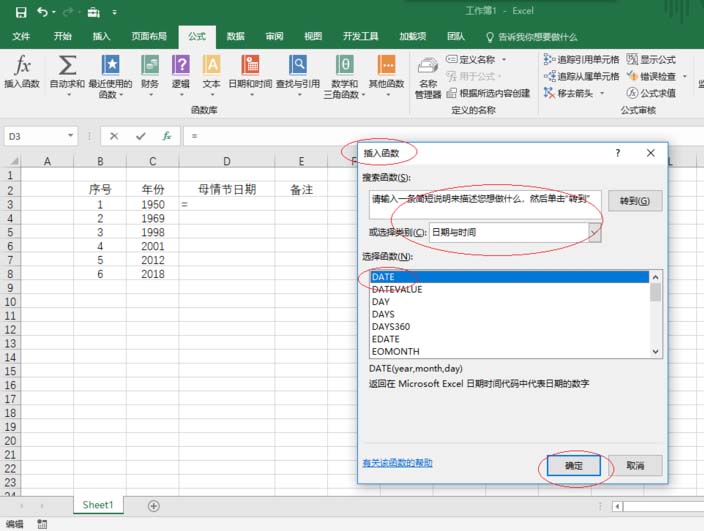Viewport: 704px width, 531px height.
Task: Open the help on this function link
Action: pos(397,462)
